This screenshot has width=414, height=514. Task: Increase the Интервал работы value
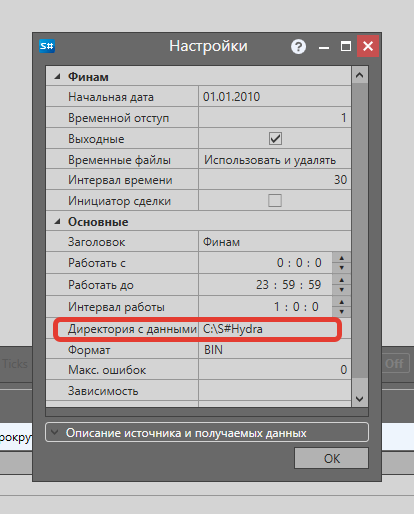[x=342, y=302]
